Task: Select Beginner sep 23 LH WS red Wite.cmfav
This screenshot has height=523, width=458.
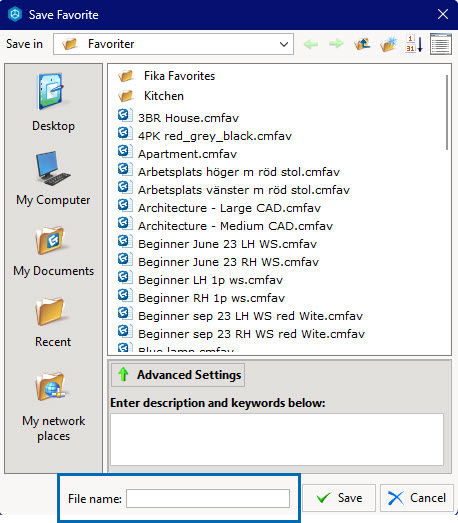Action: (x=240, y=315)
